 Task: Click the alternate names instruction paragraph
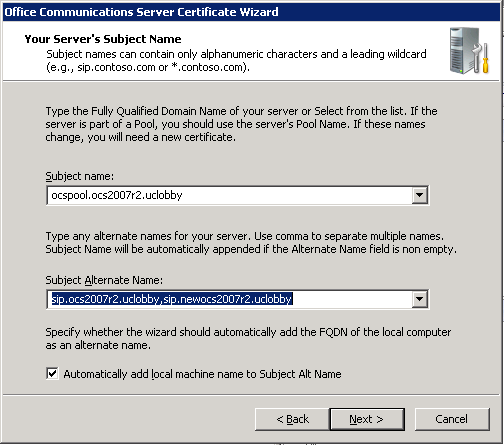[x=251, y=243]
